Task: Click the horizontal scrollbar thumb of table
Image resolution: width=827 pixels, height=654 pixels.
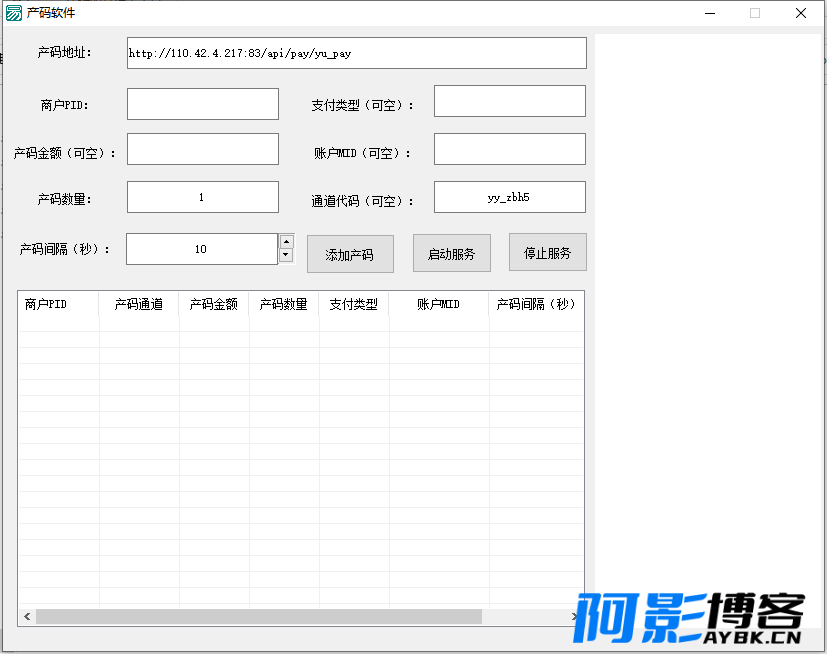Action: pyautogui.click(x=258, y=616)
